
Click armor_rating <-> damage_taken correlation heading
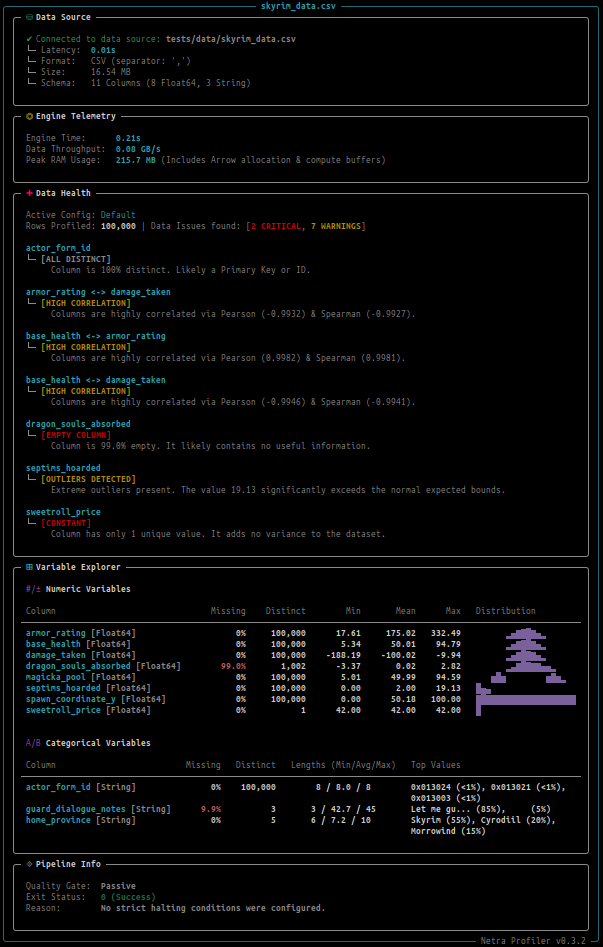click(x=98, y=292)
